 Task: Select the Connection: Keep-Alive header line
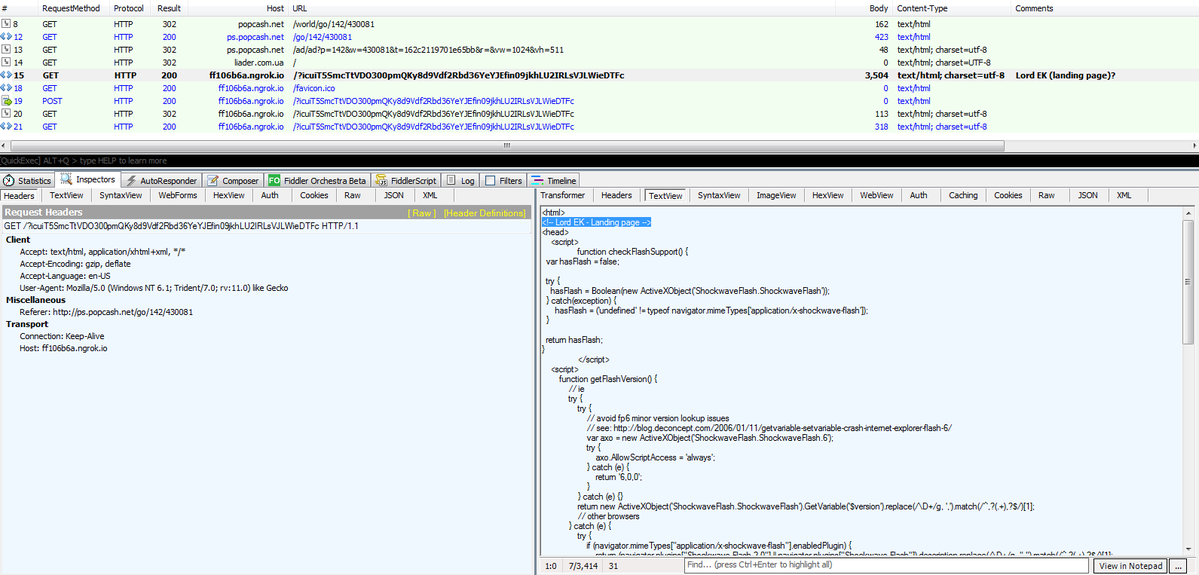(62, 336)
